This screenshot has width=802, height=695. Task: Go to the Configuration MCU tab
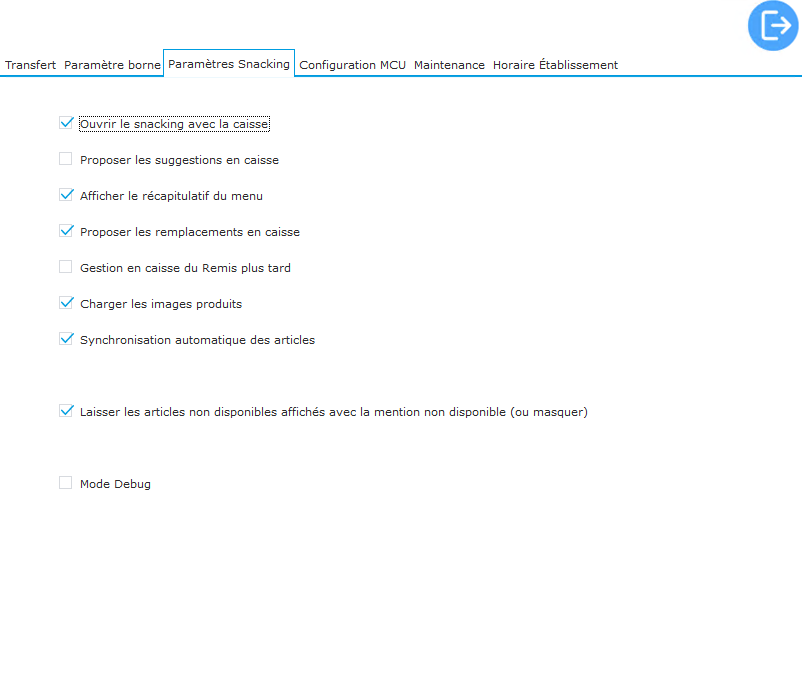353,65
